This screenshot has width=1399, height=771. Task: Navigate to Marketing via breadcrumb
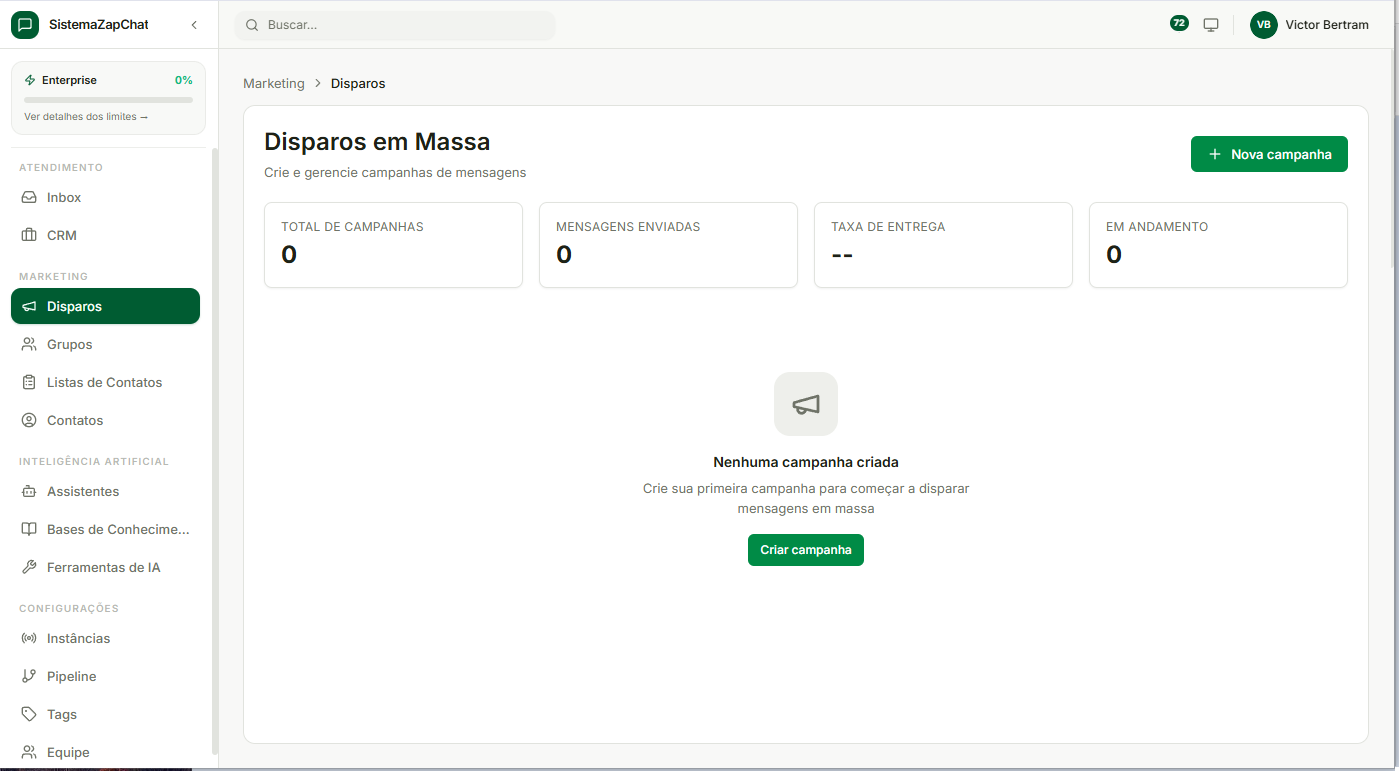[x=273, y=83]
